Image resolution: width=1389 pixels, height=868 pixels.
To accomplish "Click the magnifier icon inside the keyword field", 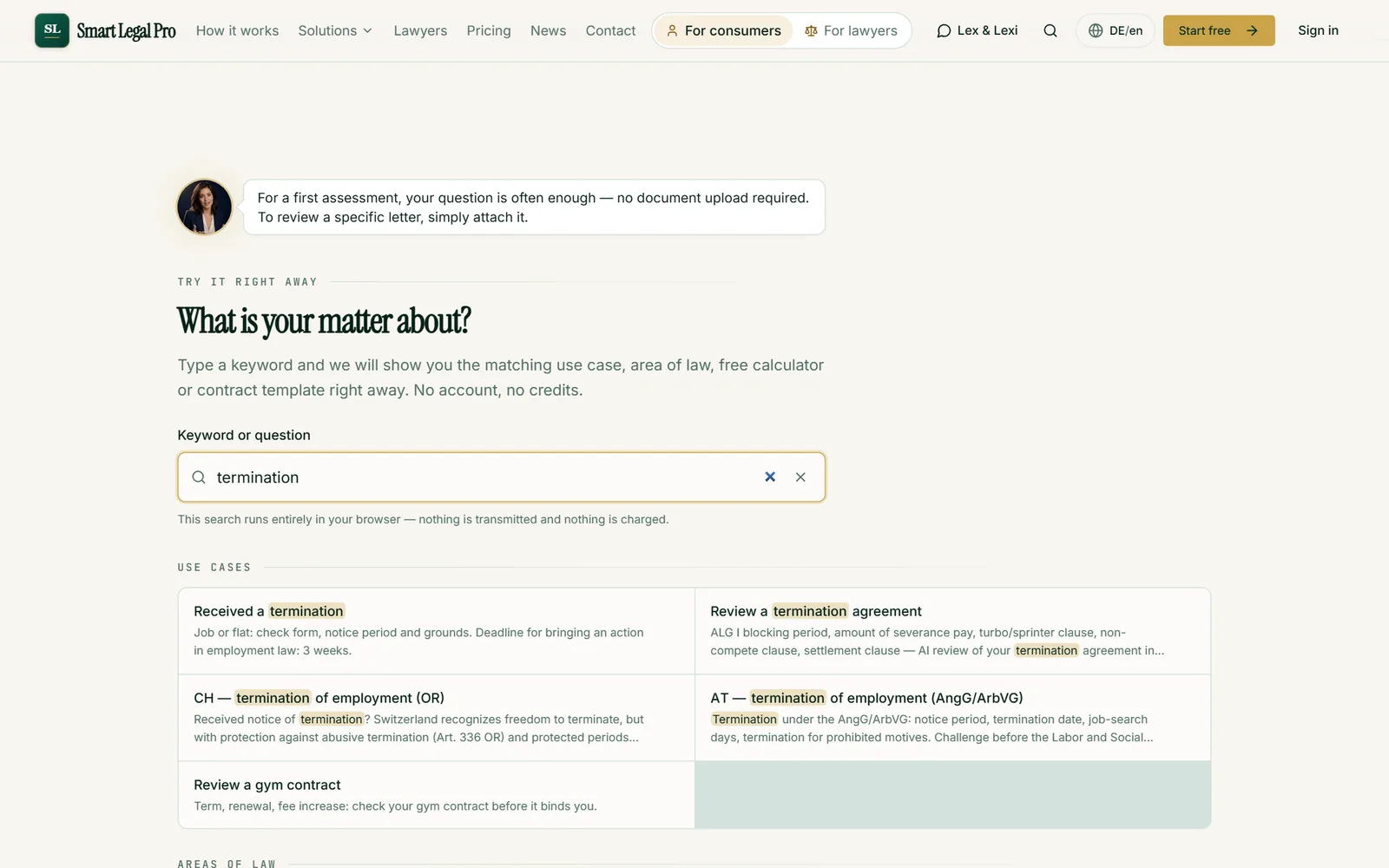I will [199, 477].
